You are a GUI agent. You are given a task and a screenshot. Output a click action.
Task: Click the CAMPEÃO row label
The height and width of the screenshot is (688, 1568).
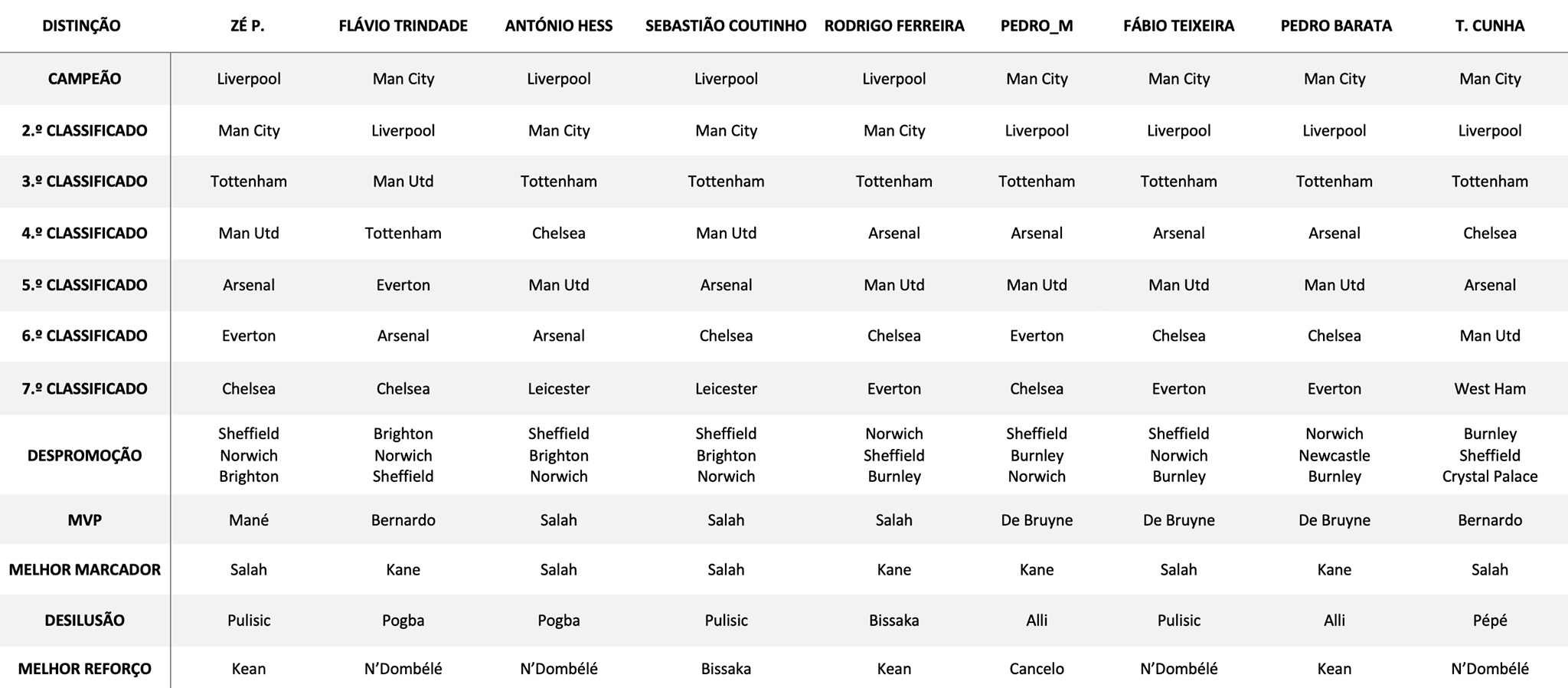coord(84,79)
